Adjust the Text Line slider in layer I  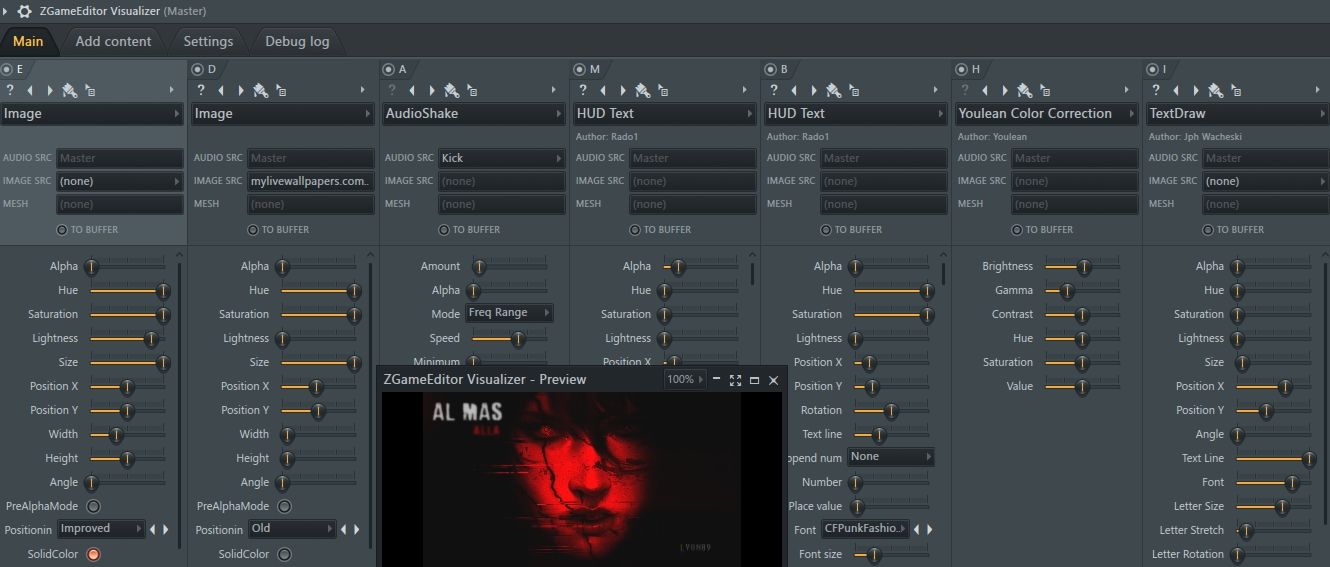tap(1273, 459)
